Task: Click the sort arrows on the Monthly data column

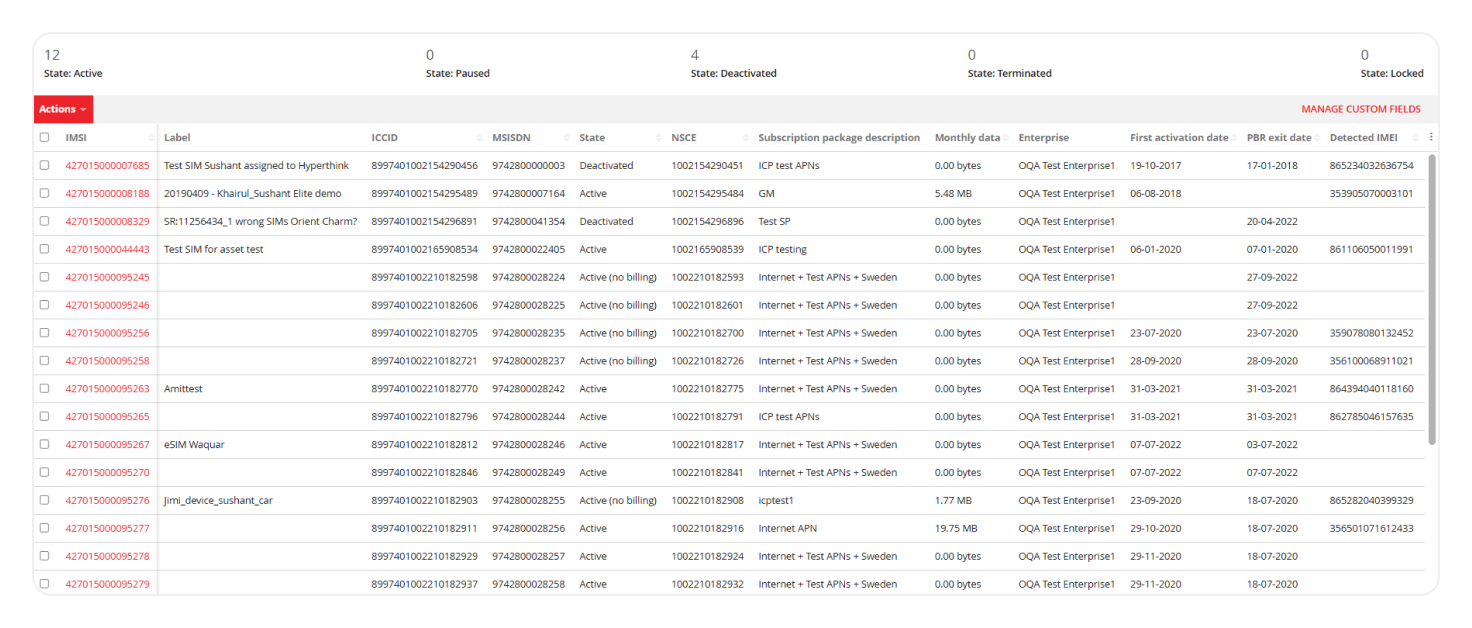Action: tap(1008, 138)
